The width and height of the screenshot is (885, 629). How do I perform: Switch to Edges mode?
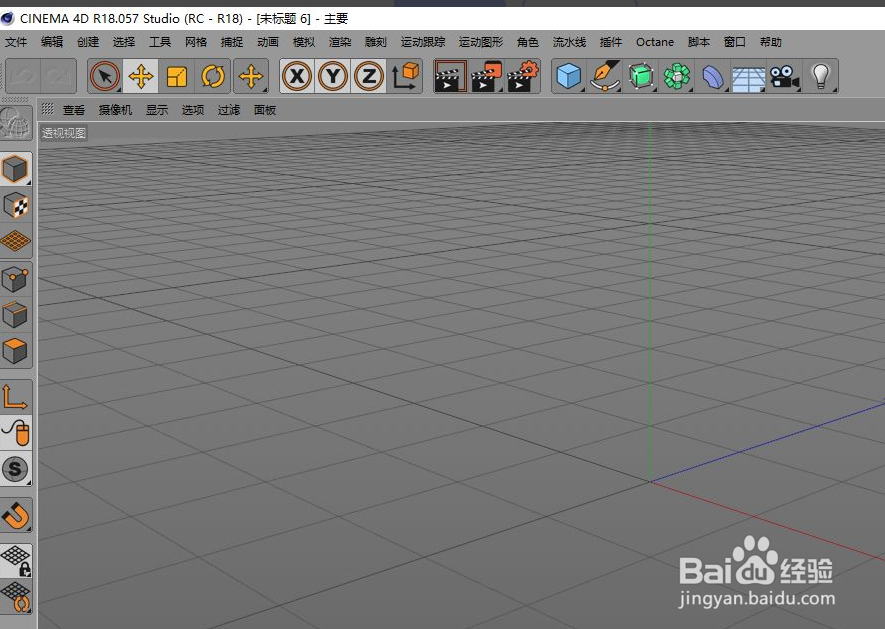point(16,315)
